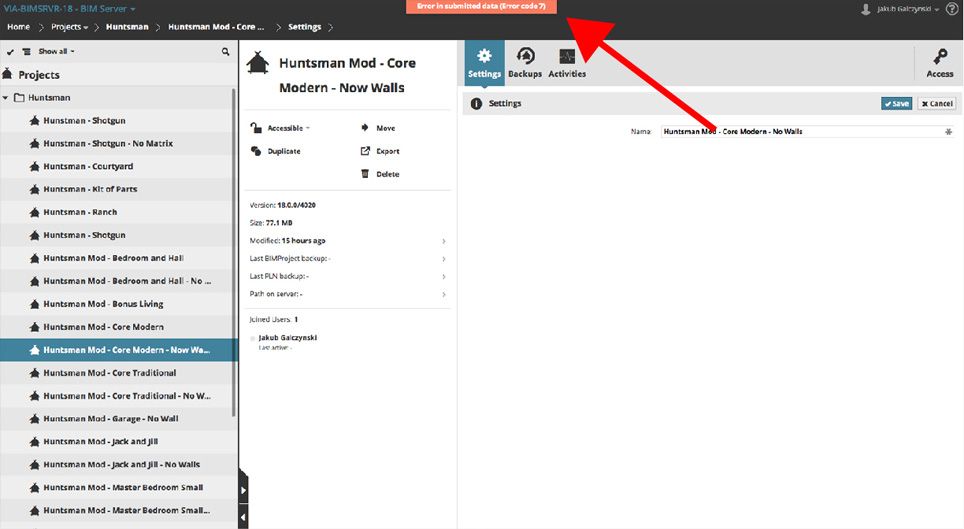
Task: Select Huntsman Mod - Core Modern - Now Walls row
Action: click(x=119, y=350)
